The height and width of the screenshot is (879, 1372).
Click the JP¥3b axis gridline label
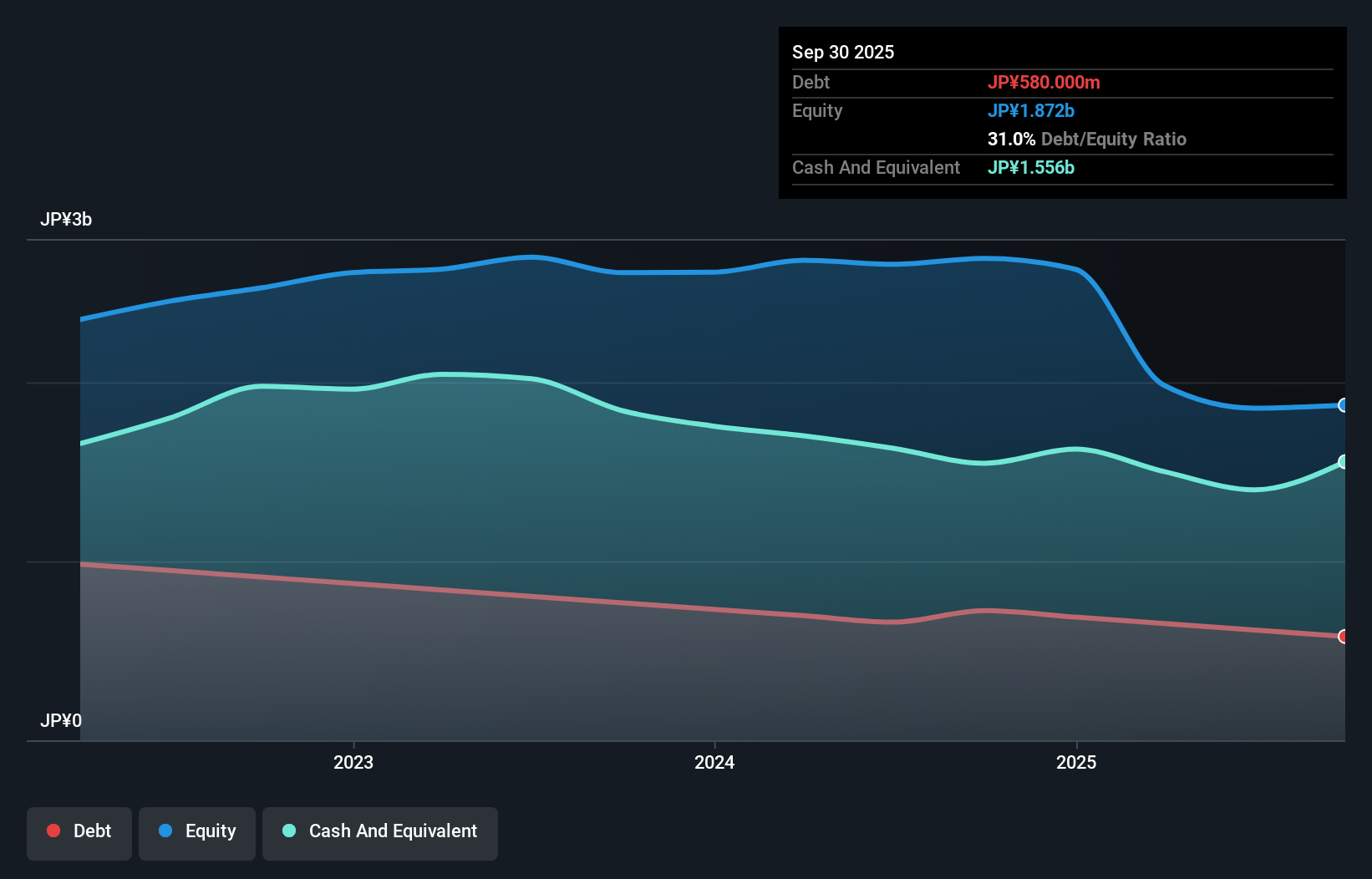click(x=67, y=220)
